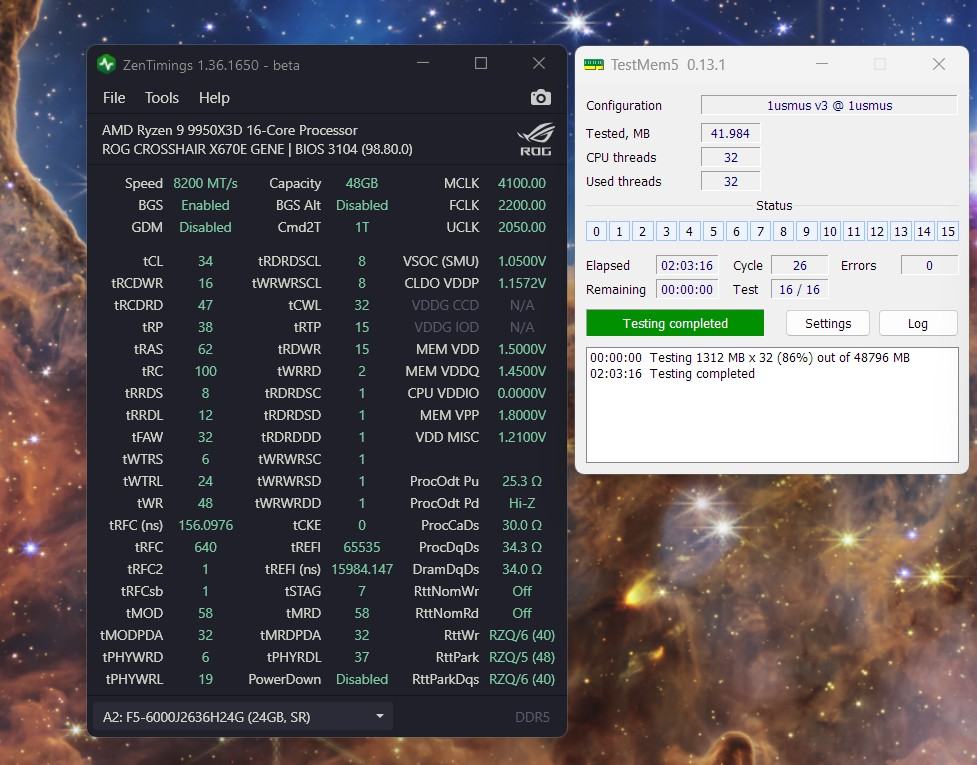Click thread status box 7
Image resolution: width=977 pixels, height=765 pixels.
click(760, 232)
